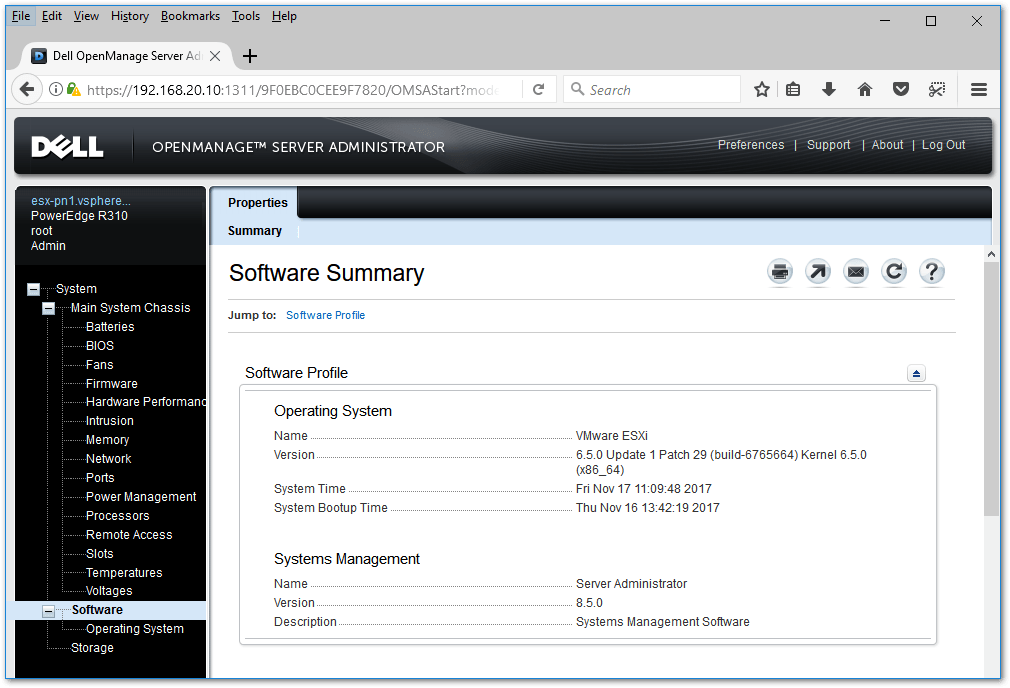Open Fans in the tree
The image size is (1010, 688).
pyautogui.click(x=99, y=365)
